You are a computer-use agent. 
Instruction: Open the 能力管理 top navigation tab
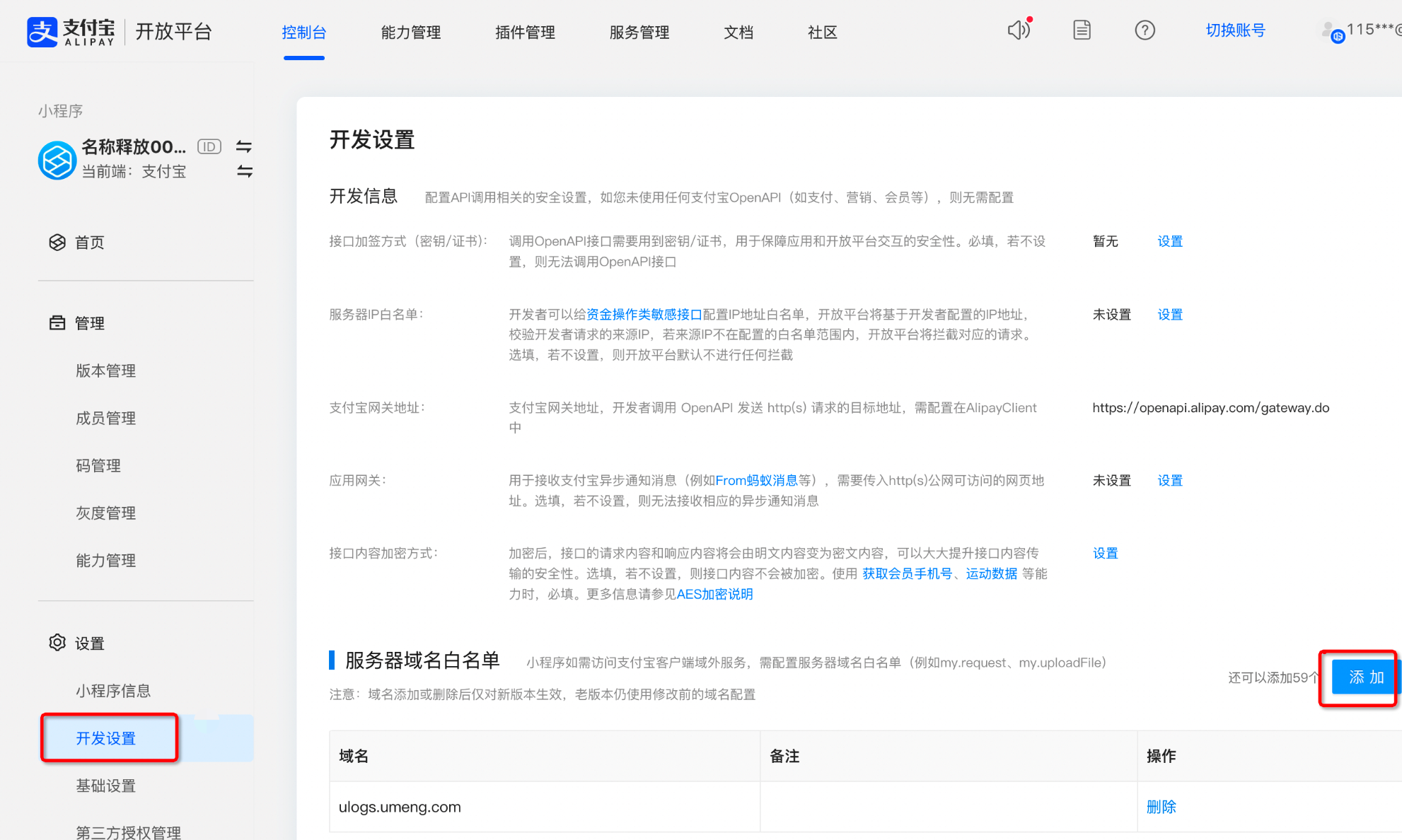pyautogui.click(x=410, y=32)
